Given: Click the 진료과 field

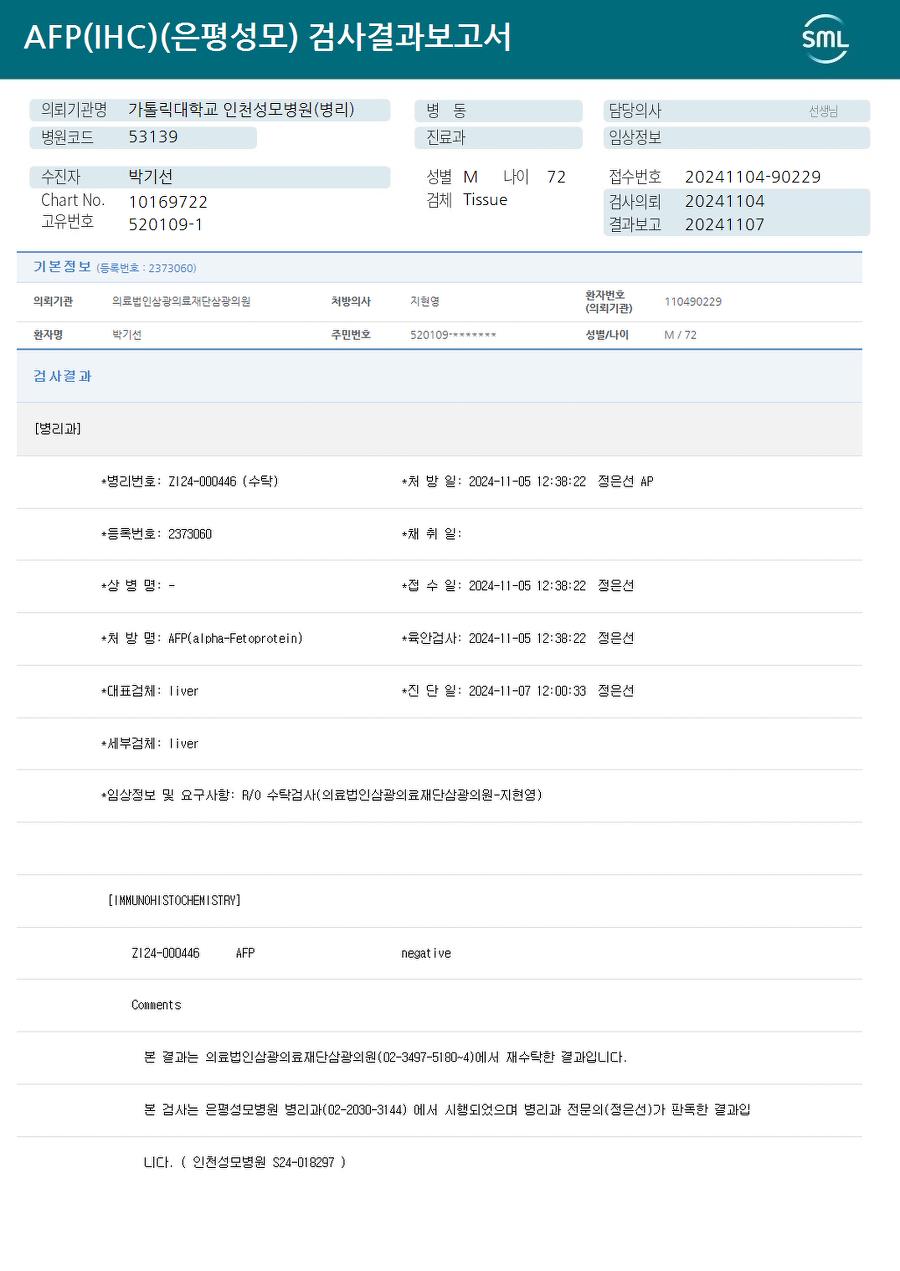Looking at the screenshot, I should 498,138.
